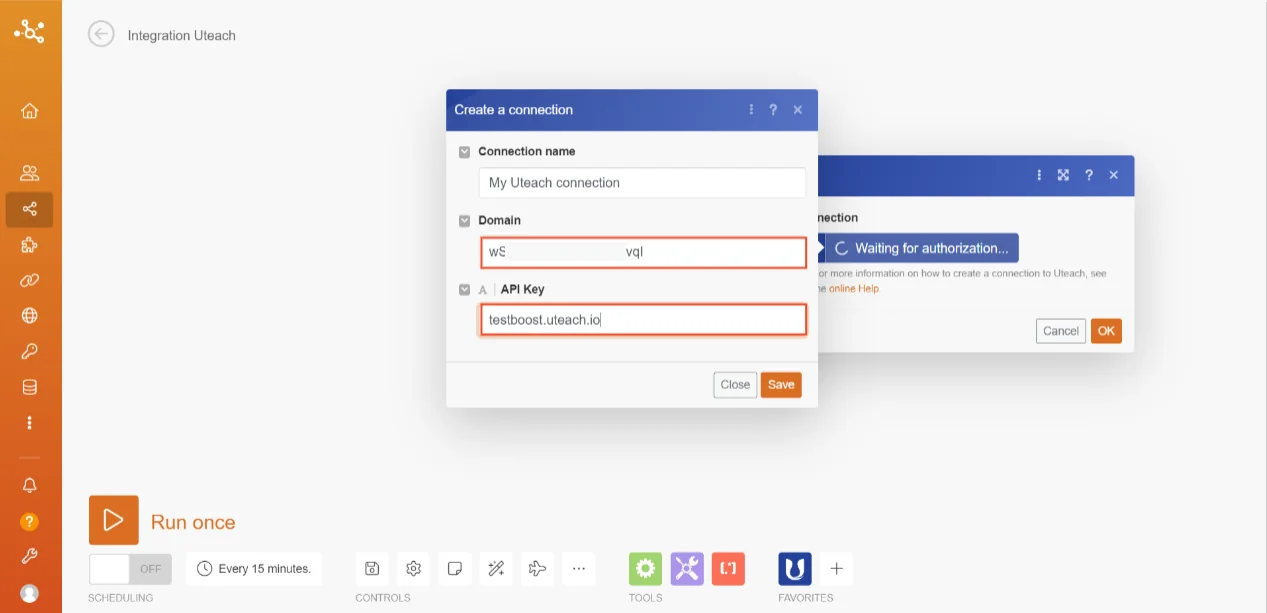Open the Data stores database icon
The image size is (1267, 613).
coord(30,387)
